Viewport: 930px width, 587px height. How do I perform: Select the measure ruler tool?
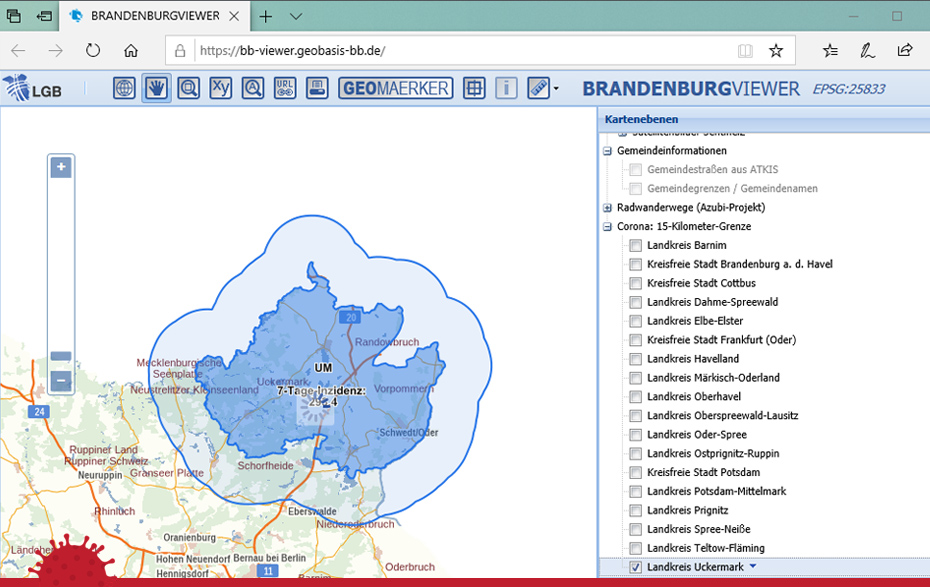[536, 88]
